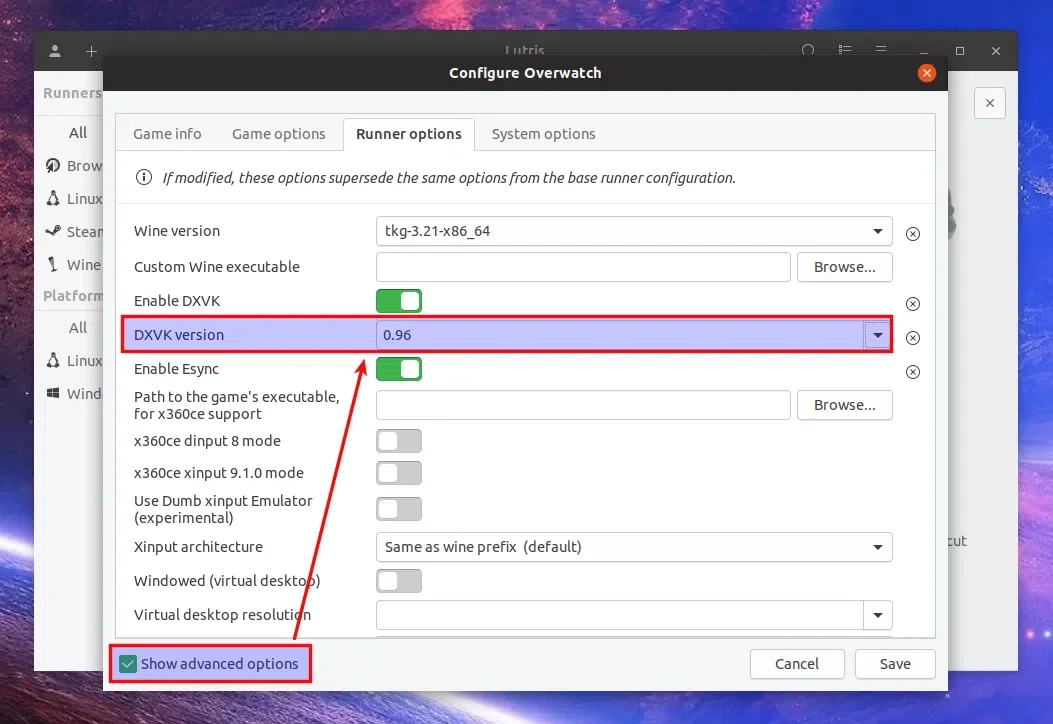Click the Cancel button
Screen dimensions: 1053x724
tap(797, 664)
